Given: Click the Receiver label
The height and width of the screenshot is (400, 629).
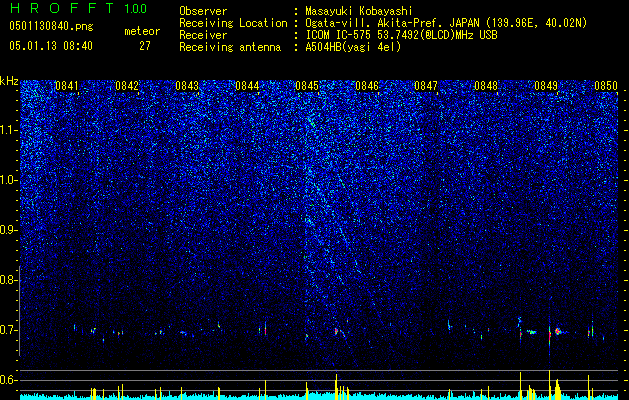Looking at the screenshot, I should click(x=203, y=35).
